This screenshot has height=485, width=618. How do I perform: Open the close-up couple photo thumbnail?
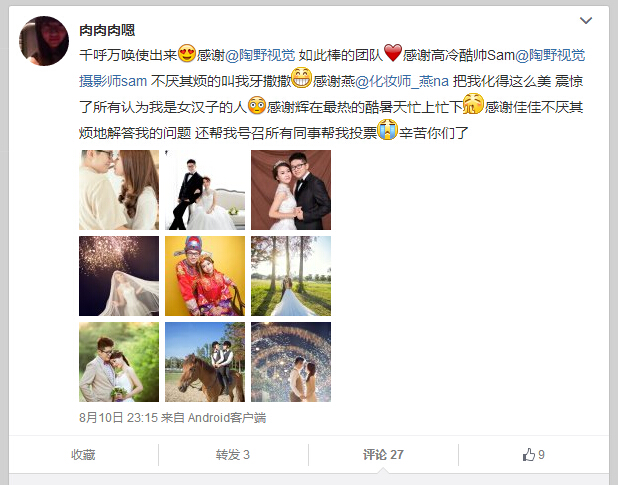(x=119, y=190)
